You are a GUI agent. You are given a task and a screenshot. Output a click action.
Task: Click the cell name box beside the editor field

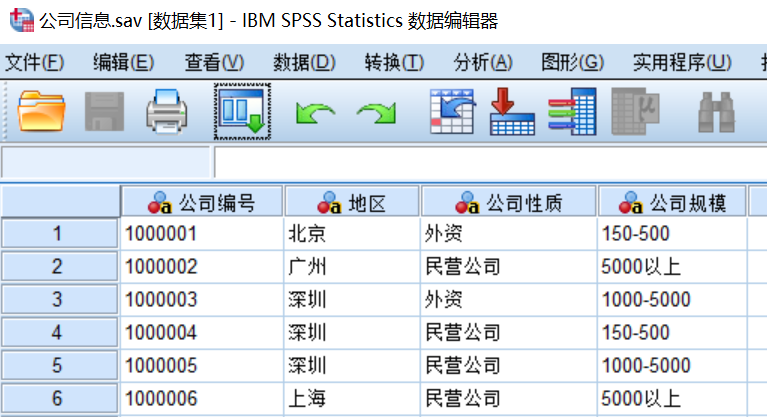(106, 162)
